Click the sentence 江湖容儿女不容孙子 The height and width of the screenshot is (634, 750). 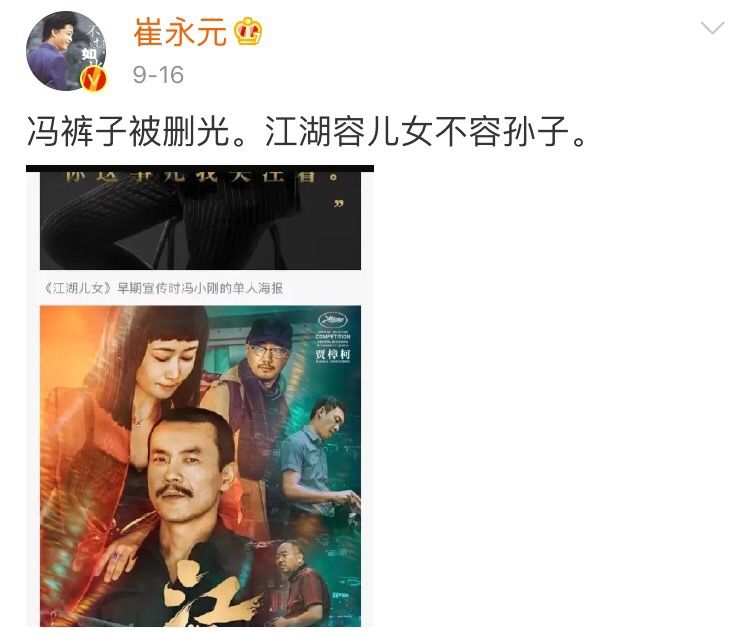[x=417, y=132]
